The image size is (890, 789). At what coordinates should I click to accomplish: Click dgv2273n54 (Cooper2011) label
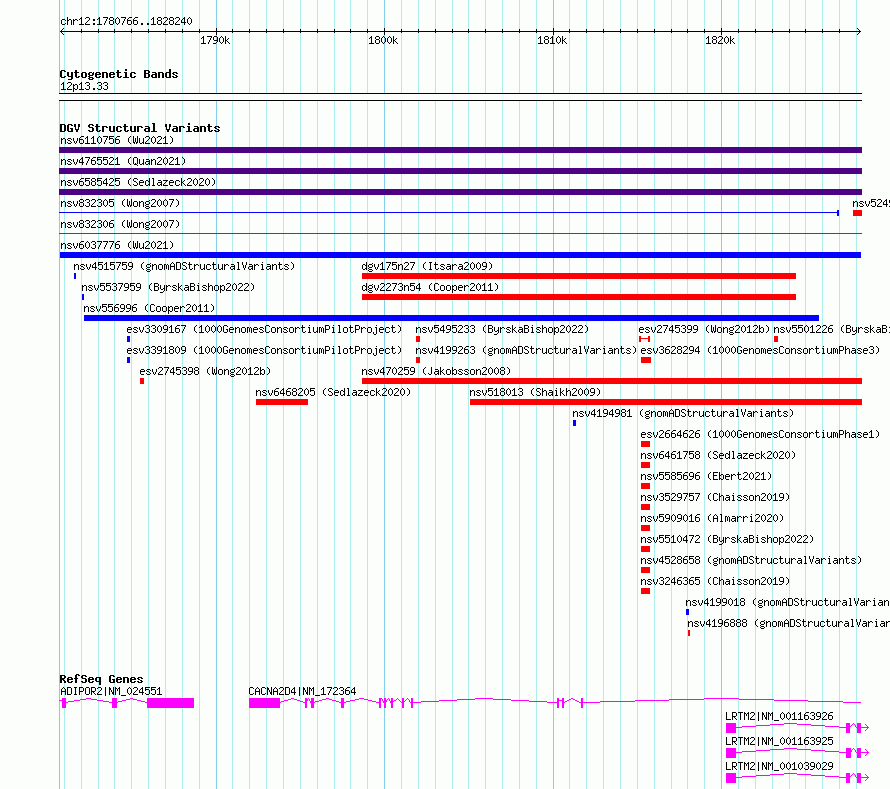[x=430, y=287]
